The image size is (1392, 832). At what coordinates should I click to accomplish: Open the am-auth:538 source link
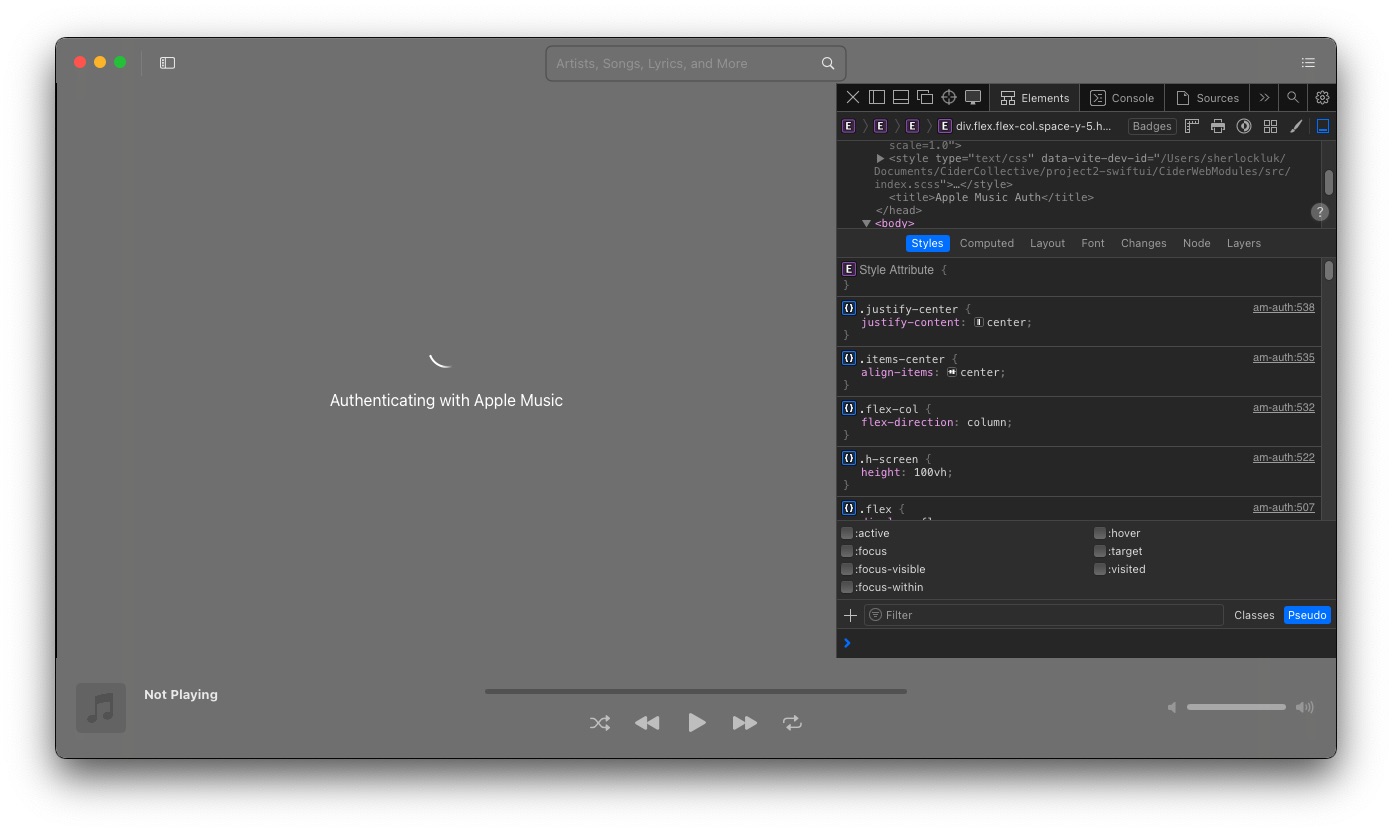pos(1284,308)
